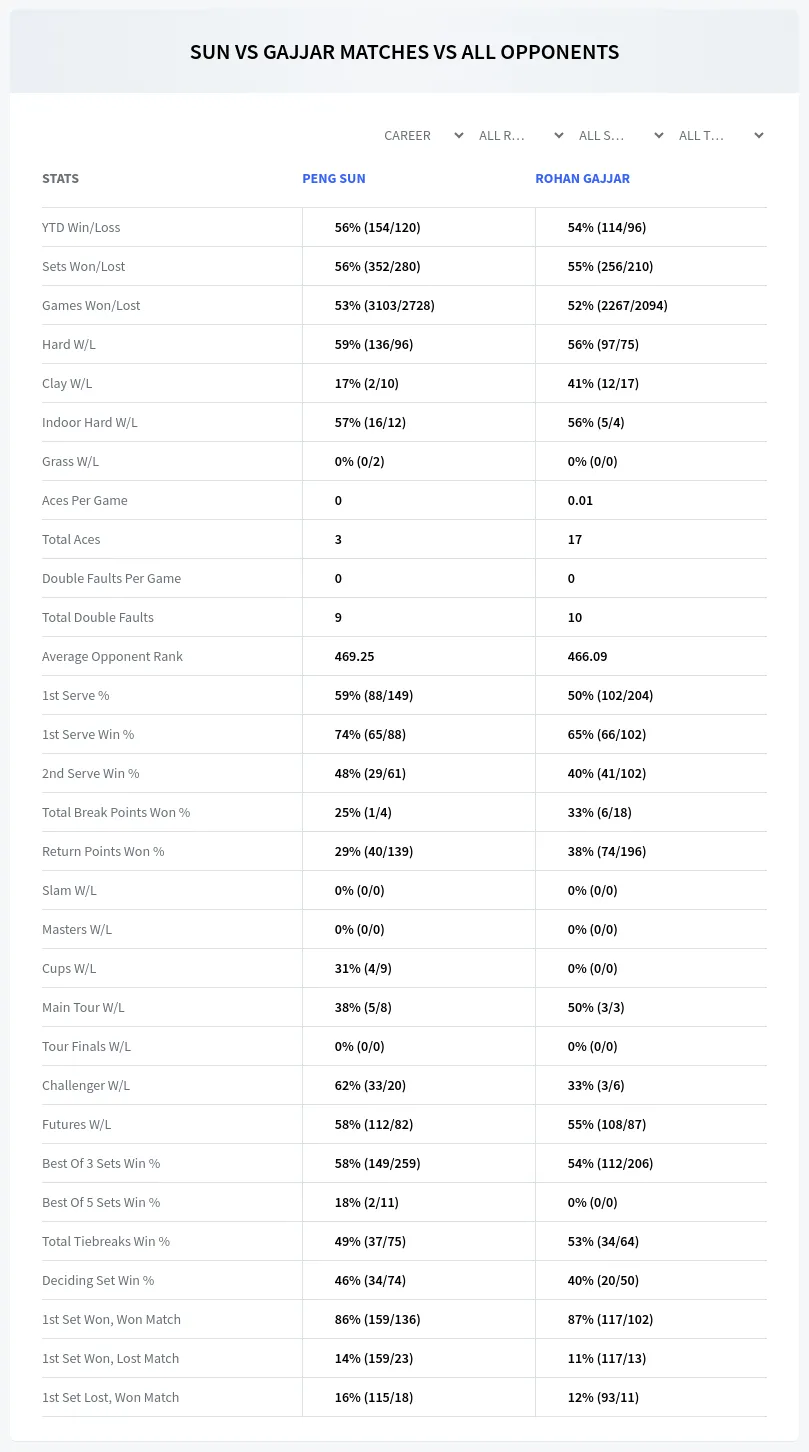Open Peng Sun's player profile link
The width and height of the screenshot is (809, 1452).
(x=334, y=178)
